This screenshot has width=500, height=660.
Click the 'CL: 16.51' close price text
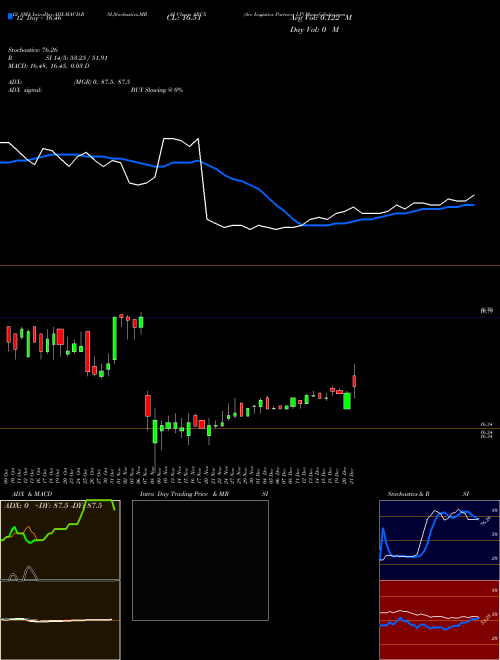pos(184,18)
